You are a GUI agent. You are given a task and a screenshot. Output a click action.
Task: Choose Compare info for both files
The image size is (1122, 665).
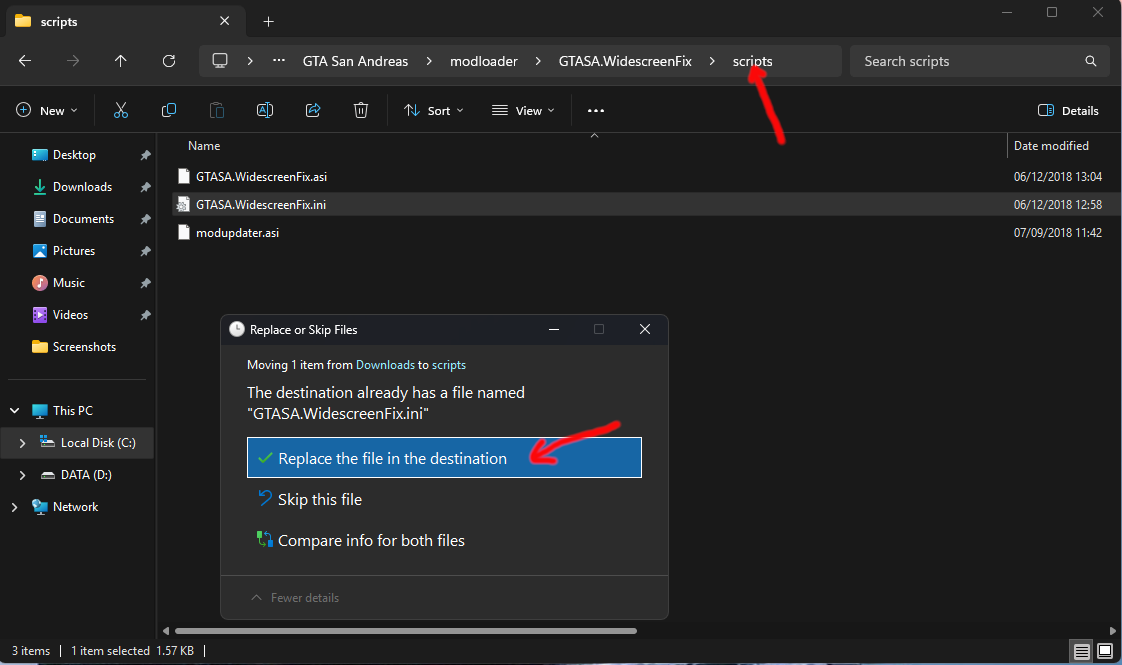coord(361,540)
